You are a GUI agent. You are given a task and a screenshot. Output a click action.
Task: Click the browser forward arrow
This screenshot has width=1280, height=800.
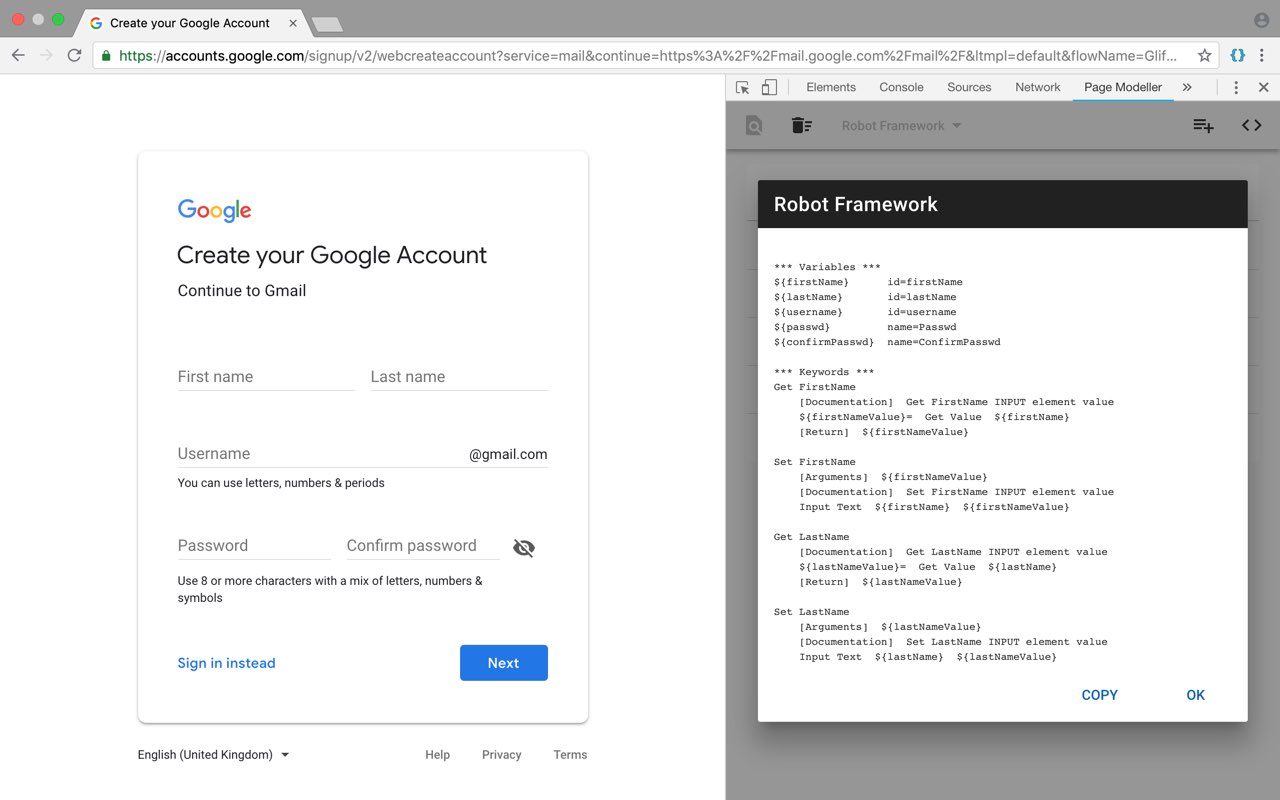point(46,56)
